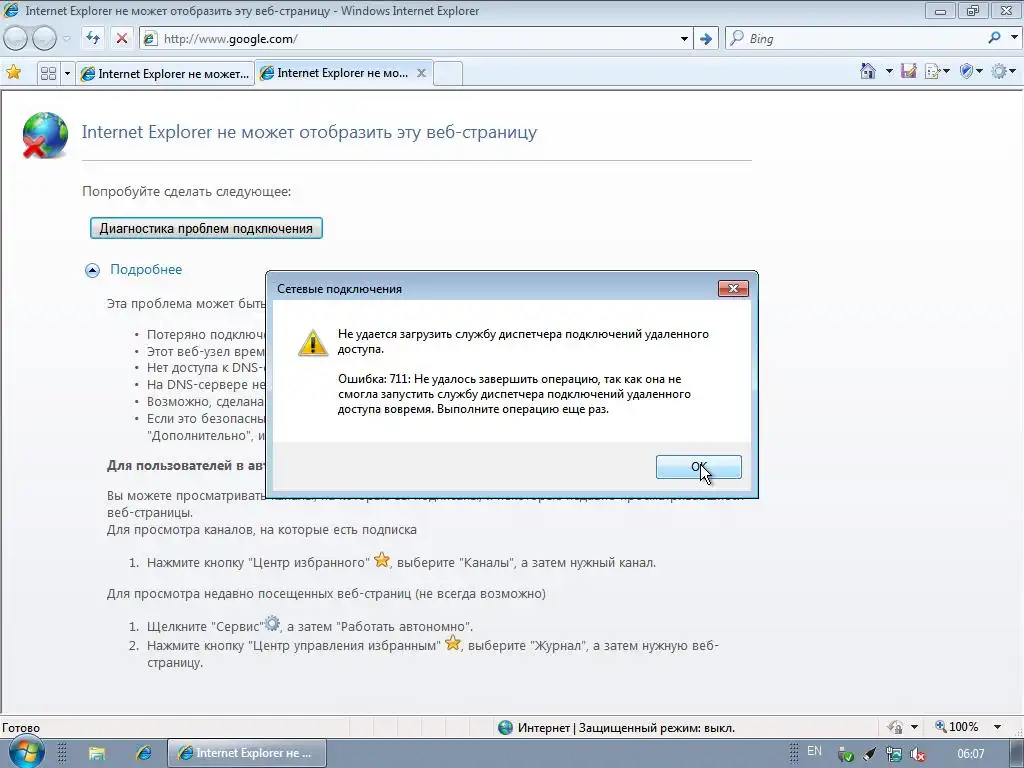1024x768 pixels.
Task: Click the Сетевые подключения dialog title
Action: click(x=340, y=289)
